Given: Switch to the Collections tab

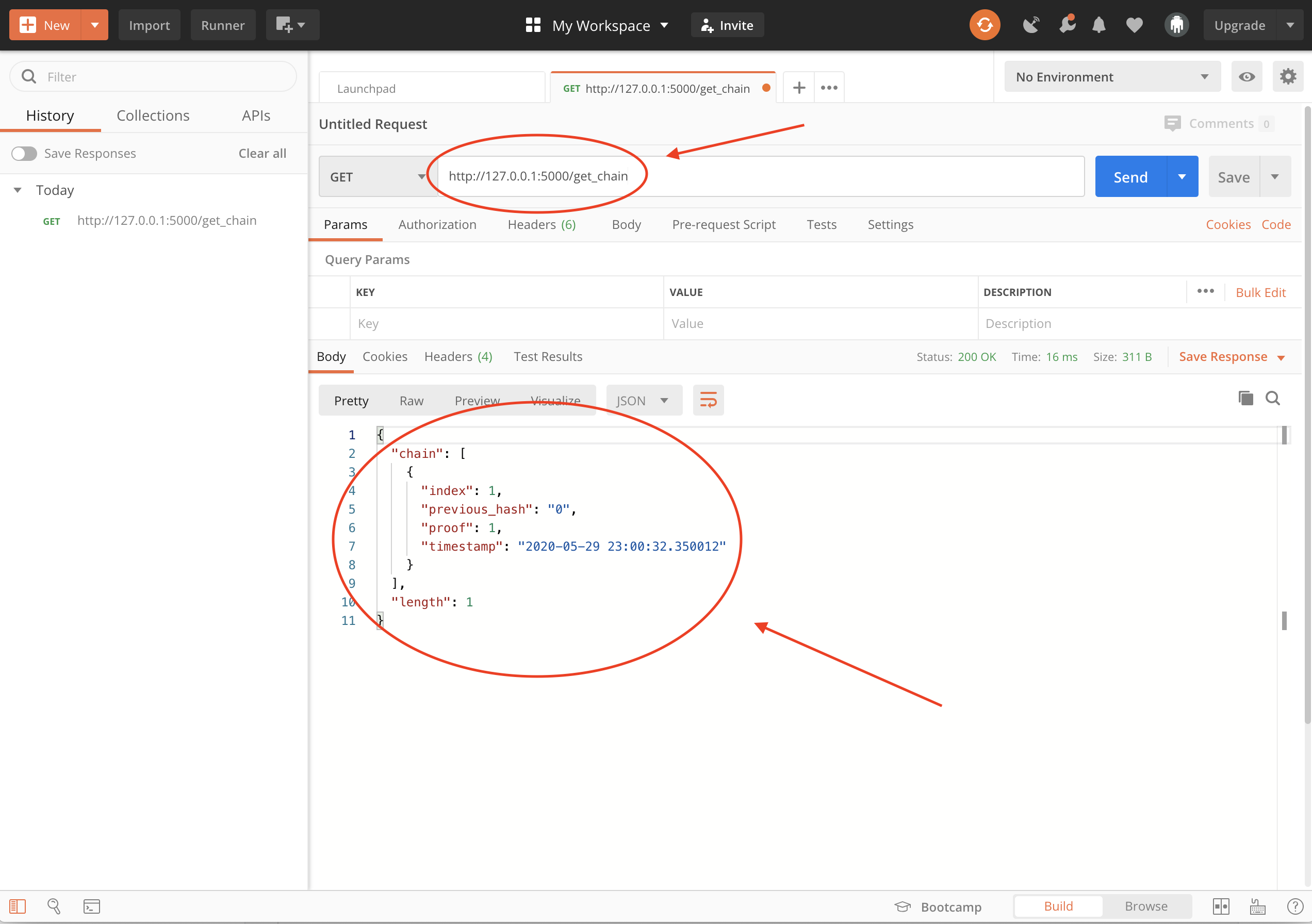Looking at the screenshot, I should tap(153, 115).
